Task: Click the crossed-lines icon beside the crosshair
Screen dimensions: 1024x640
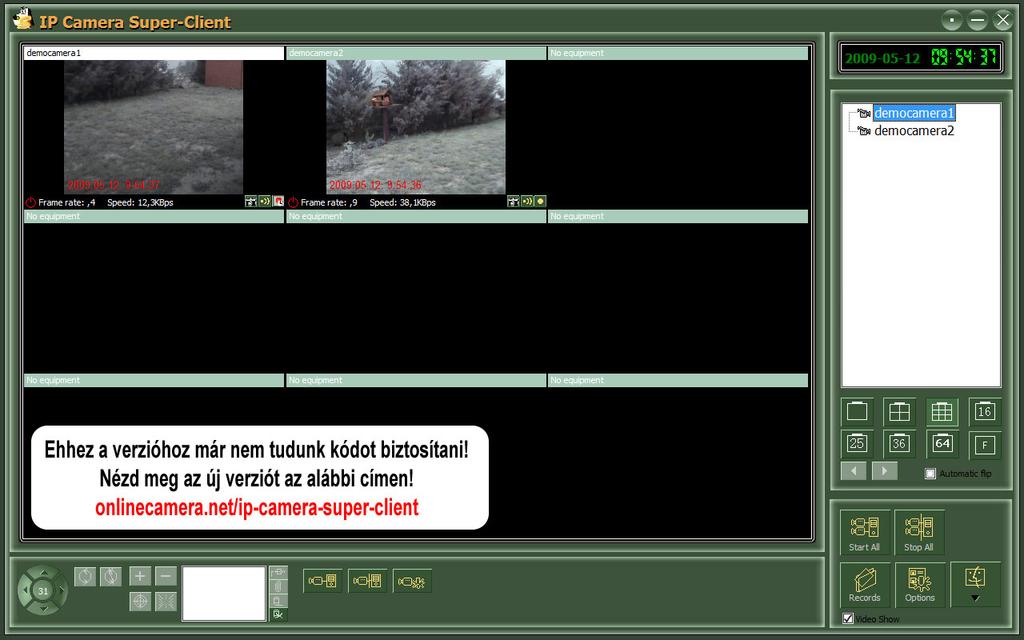Action: point(166,601)
